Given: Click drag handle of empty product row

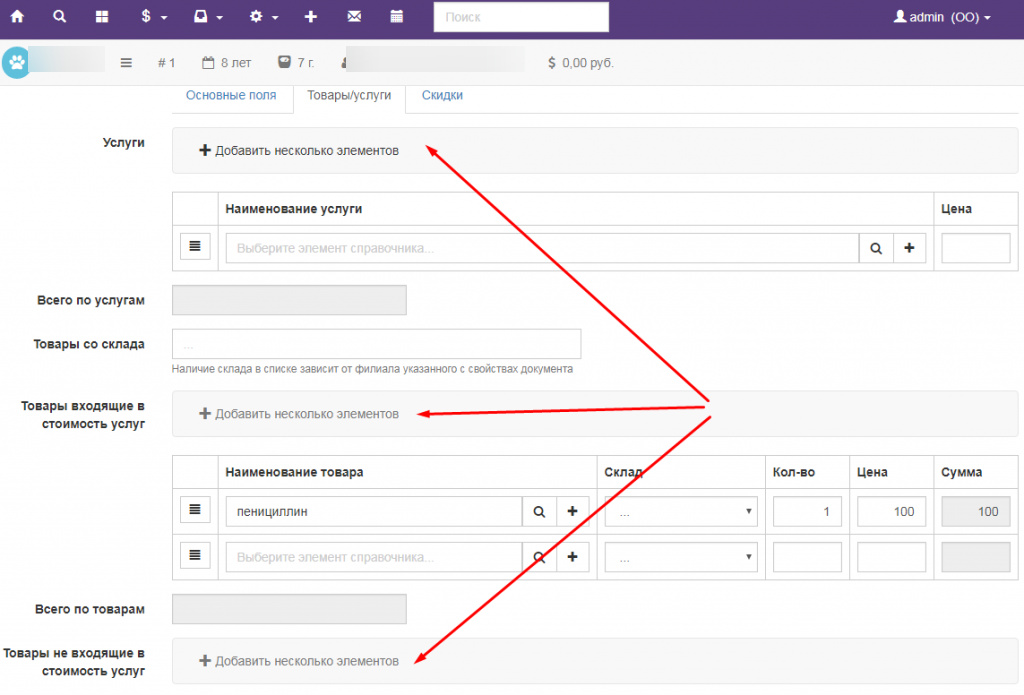Looking at the screenshot, I should (x=195, y=555).
